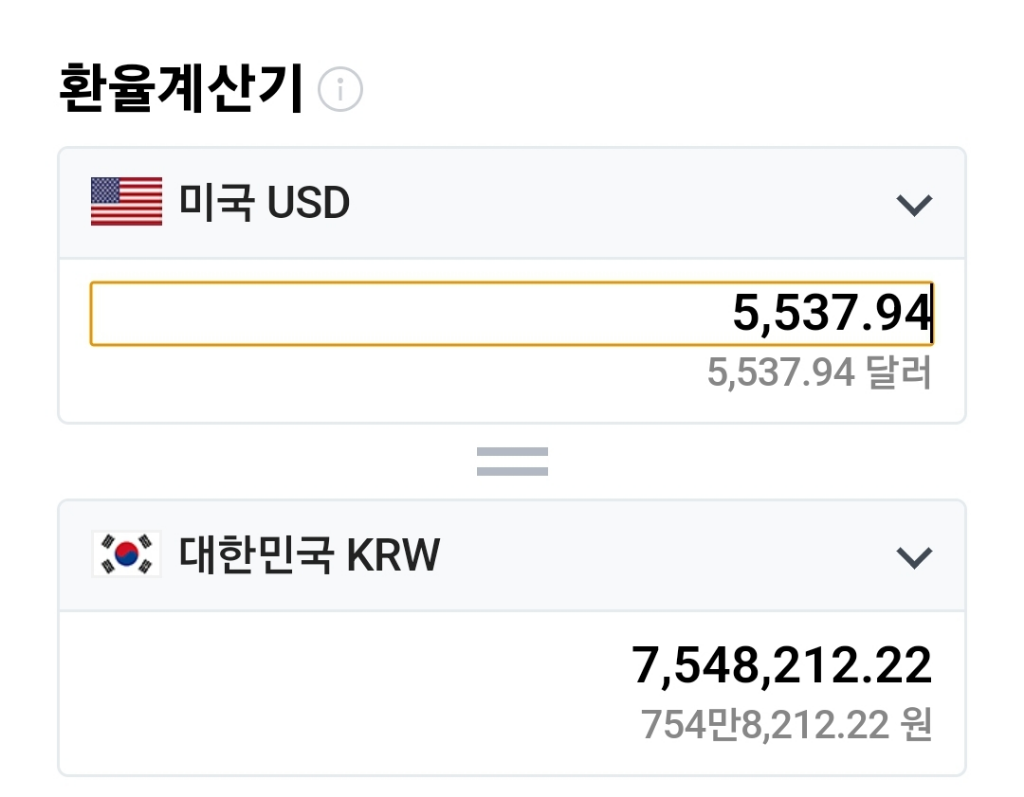The height and width of the screenshot is (797, 1024).
Task: Select the KRW text in target header
Action: point(393,556)
